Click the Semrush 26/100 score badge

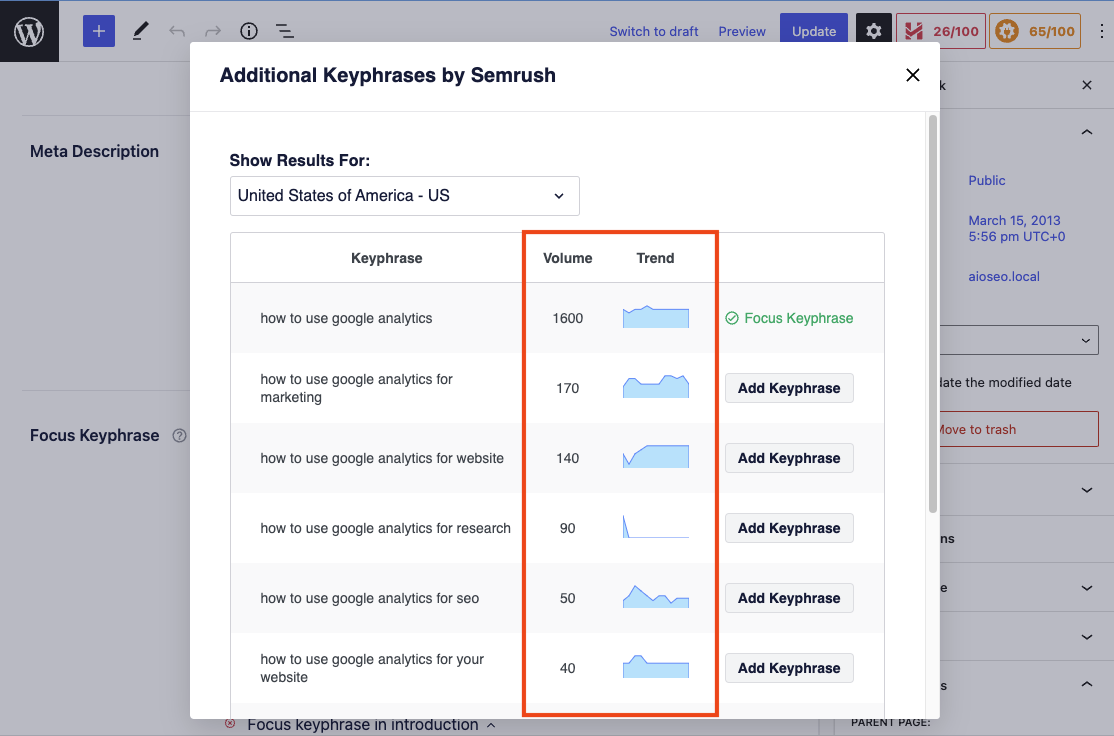coord(939,31)
